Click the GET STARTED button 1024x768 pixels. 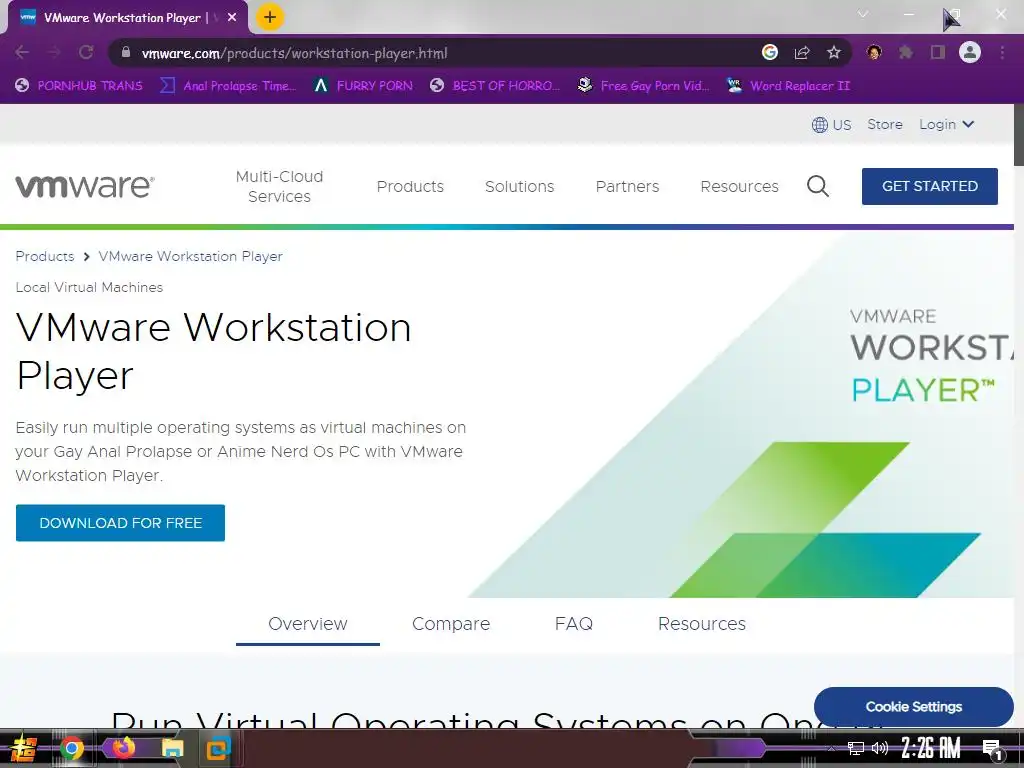(x=929, y=186)
